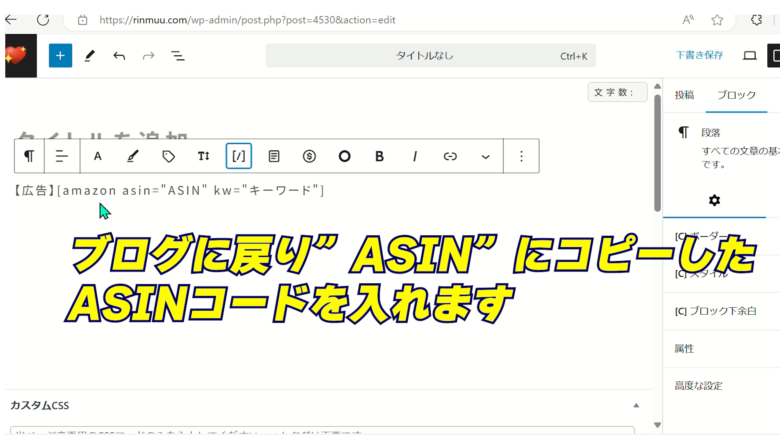Switch to the 投稿 tab
The height and width of the screenshot is (439, 780).
click(684, 95)
